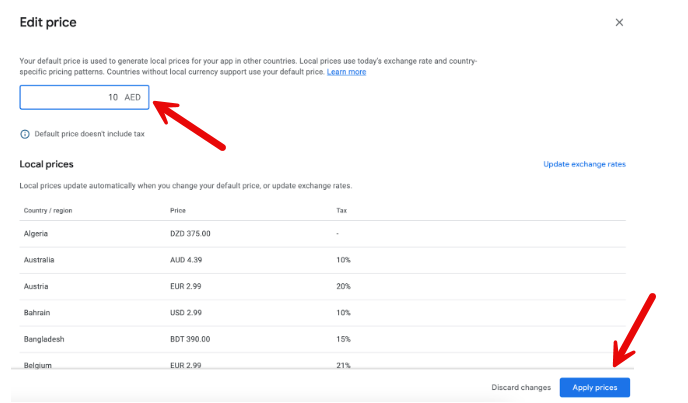Close the Edit price dialog
Image resolution: width=688 pixels, height=403 pixels.
[x=619, y=22]
